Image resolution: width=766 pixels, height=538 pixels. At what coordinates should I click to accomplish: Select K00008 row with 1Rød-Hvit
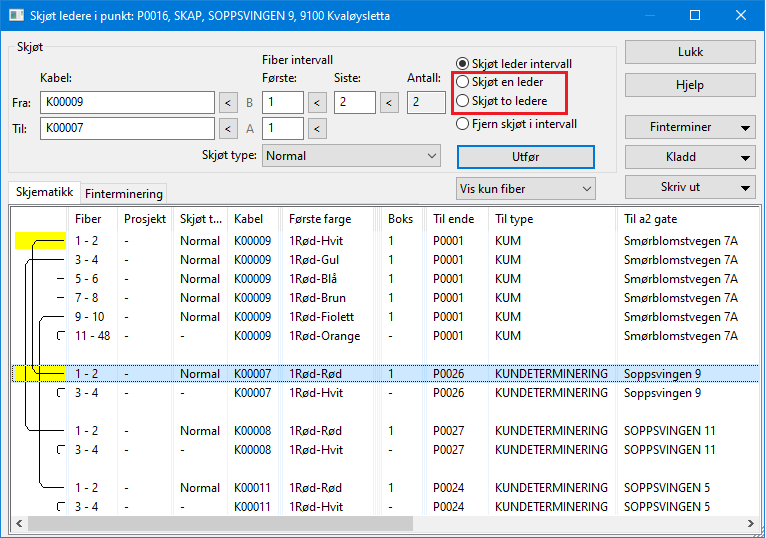[x=386, y=450]
